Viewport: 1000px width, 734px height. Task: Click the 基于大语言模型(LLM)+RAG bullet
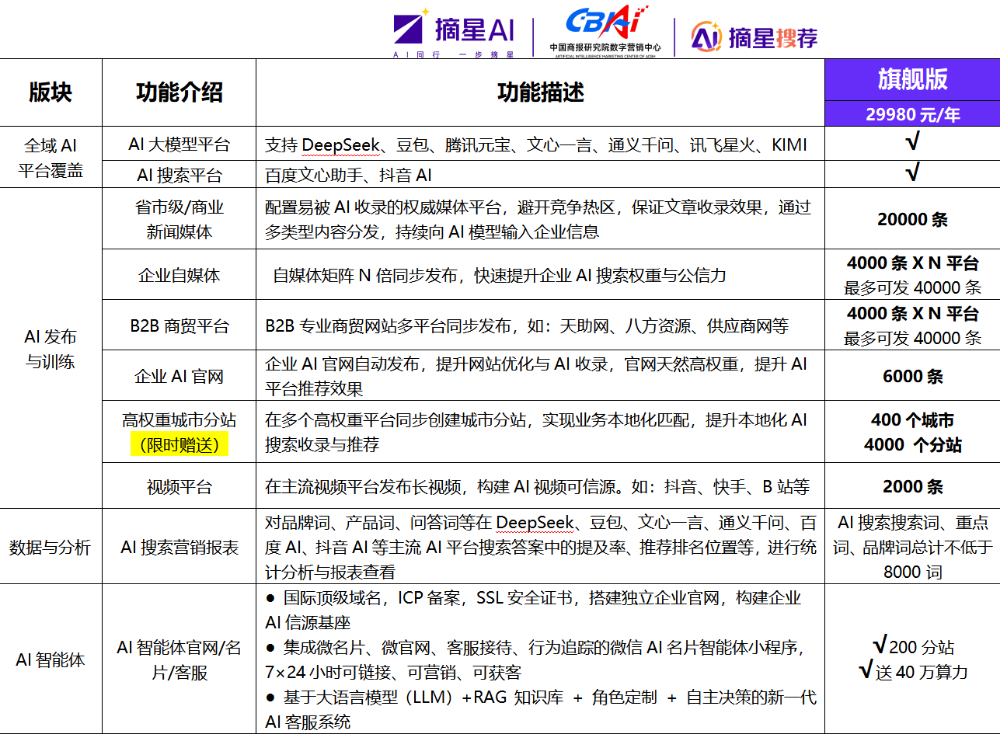(x=540, y=709)
